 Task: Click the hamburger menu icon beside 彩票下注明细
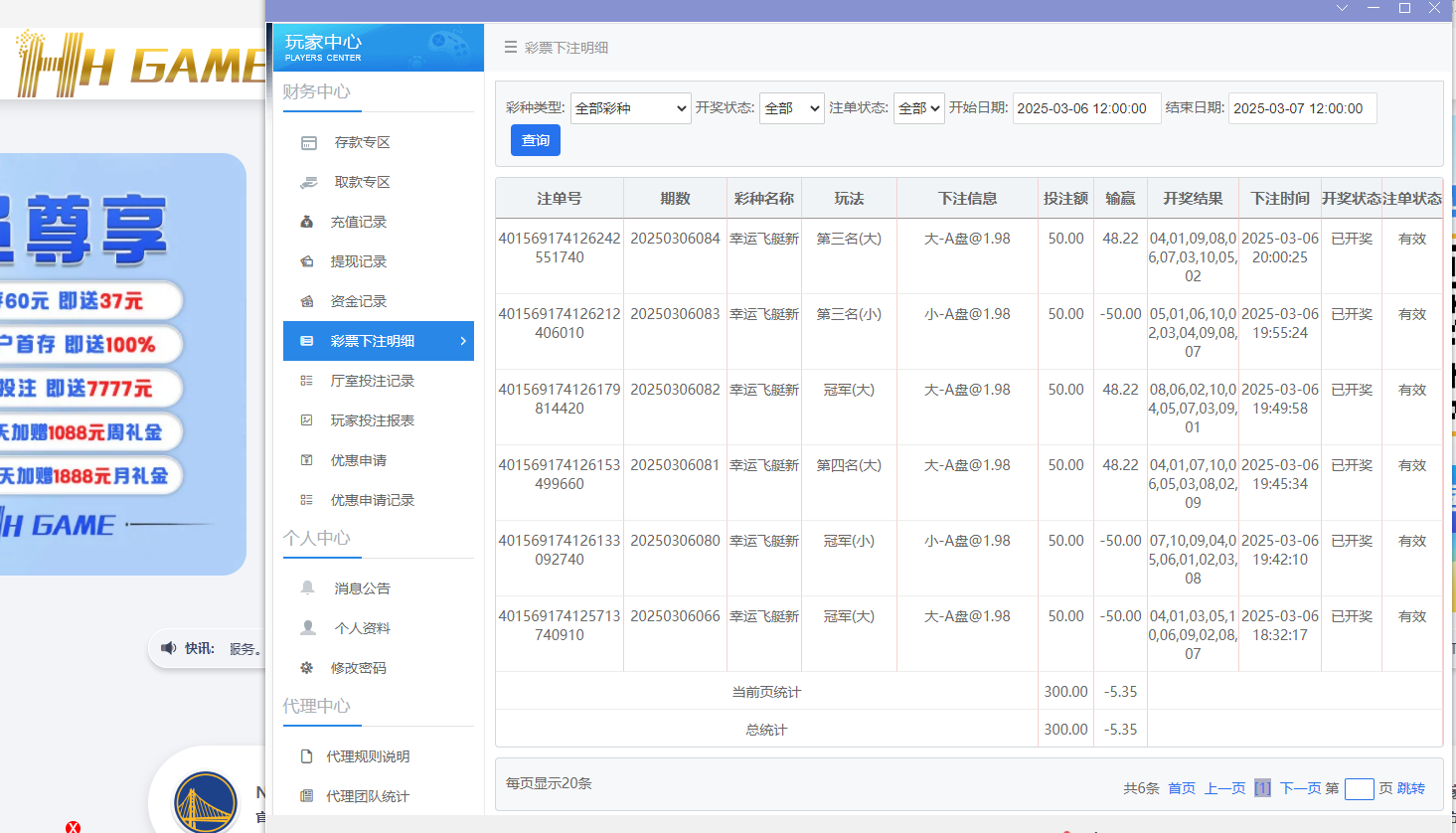pyautogui.click(x=510, y=48)
